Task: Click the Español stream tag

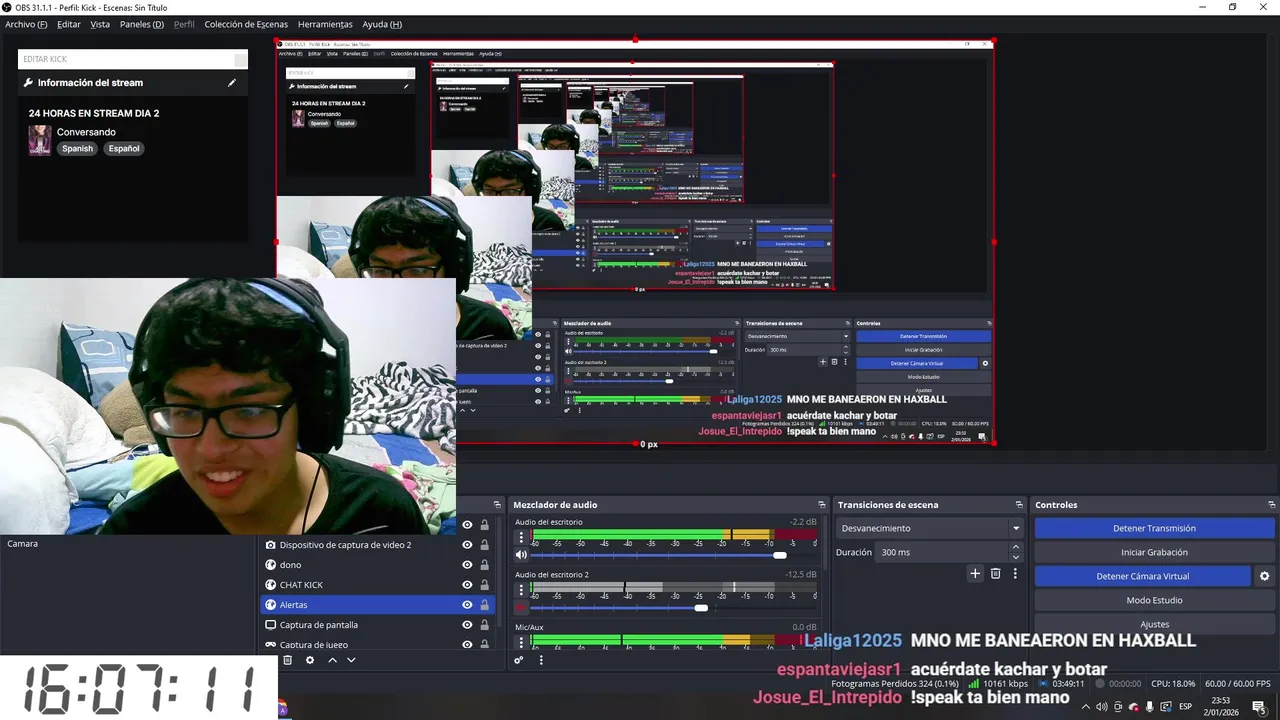Action: [x=124, y=148]
